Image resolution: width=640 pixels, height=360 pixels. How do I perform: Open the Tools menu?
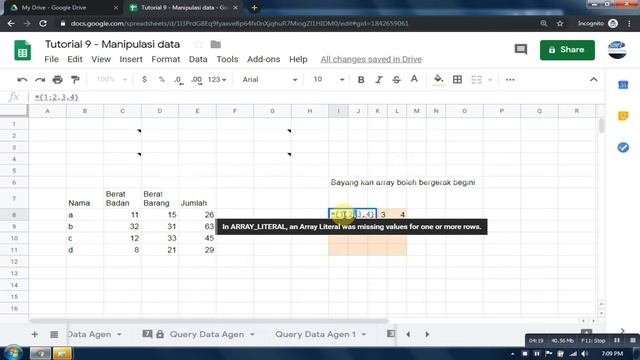tap(227, 59)
